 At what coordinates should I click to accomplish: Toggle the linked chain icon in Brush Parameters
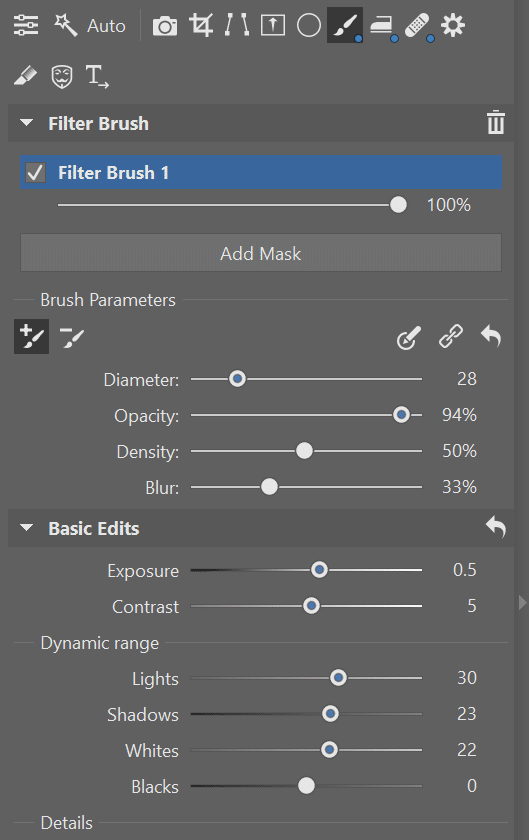click(451, 336)
